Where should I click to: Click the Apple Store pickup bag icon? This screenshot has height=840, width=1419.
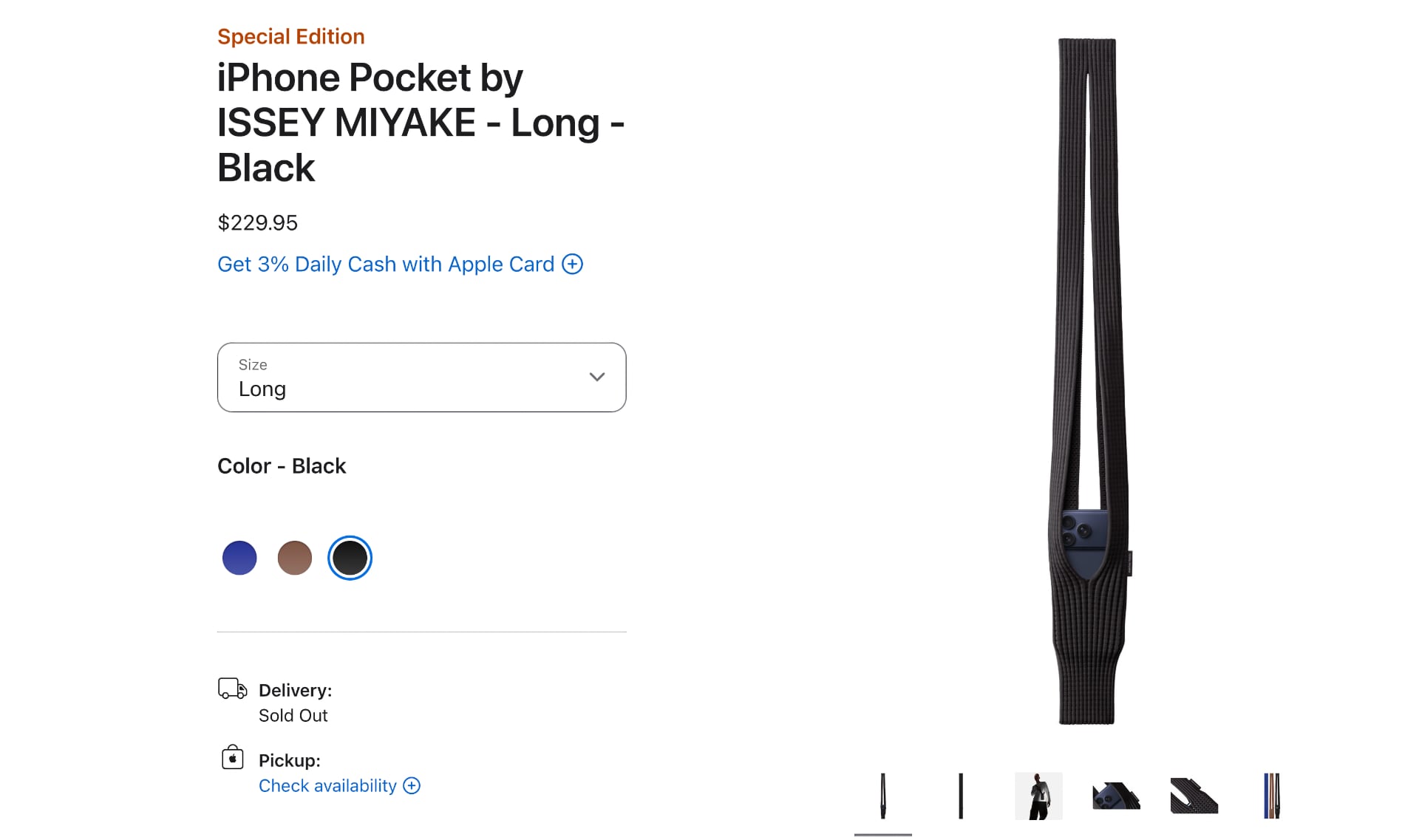point(231,758)
